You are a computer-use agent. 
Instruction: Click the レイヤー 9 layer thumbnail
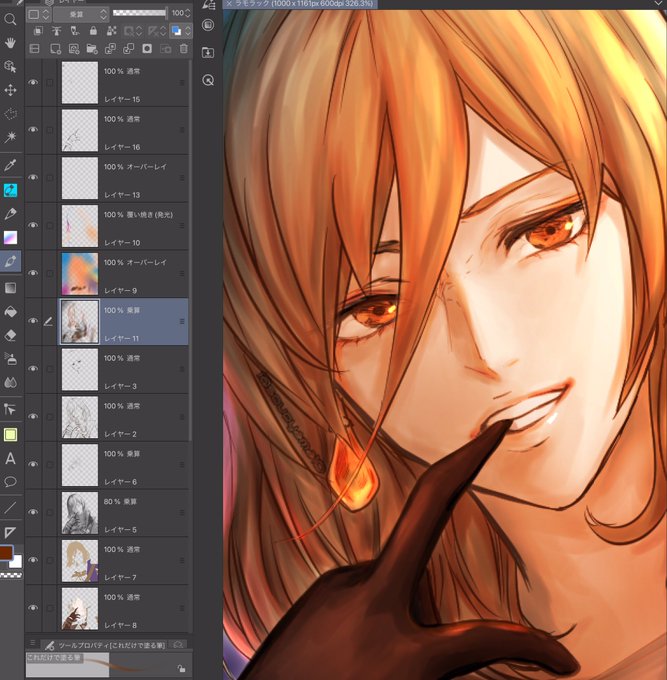click(80, 274)
